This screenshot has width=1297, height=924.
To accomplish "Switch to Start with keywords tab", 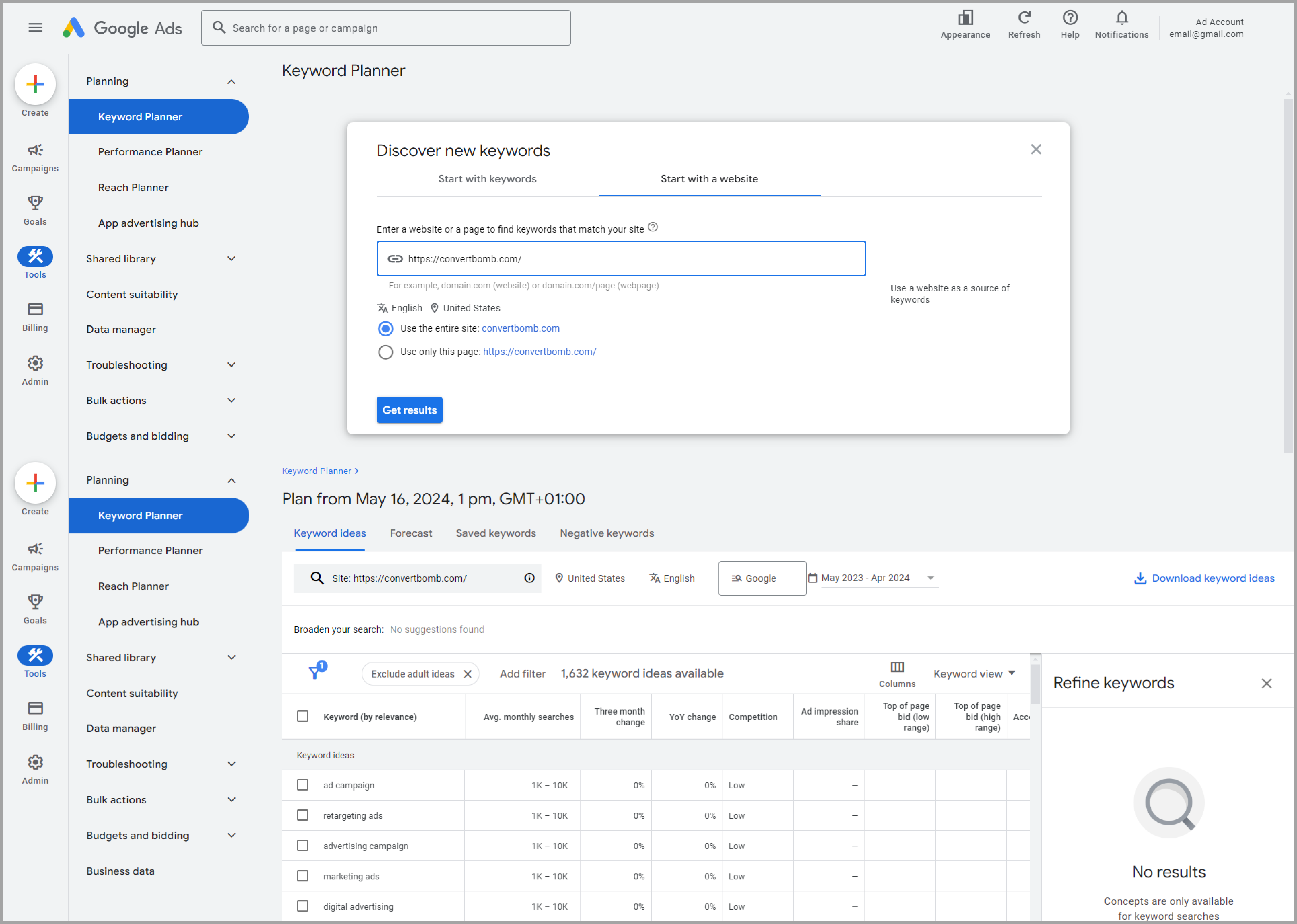I will pyautogui.click(x=487, y=179).
